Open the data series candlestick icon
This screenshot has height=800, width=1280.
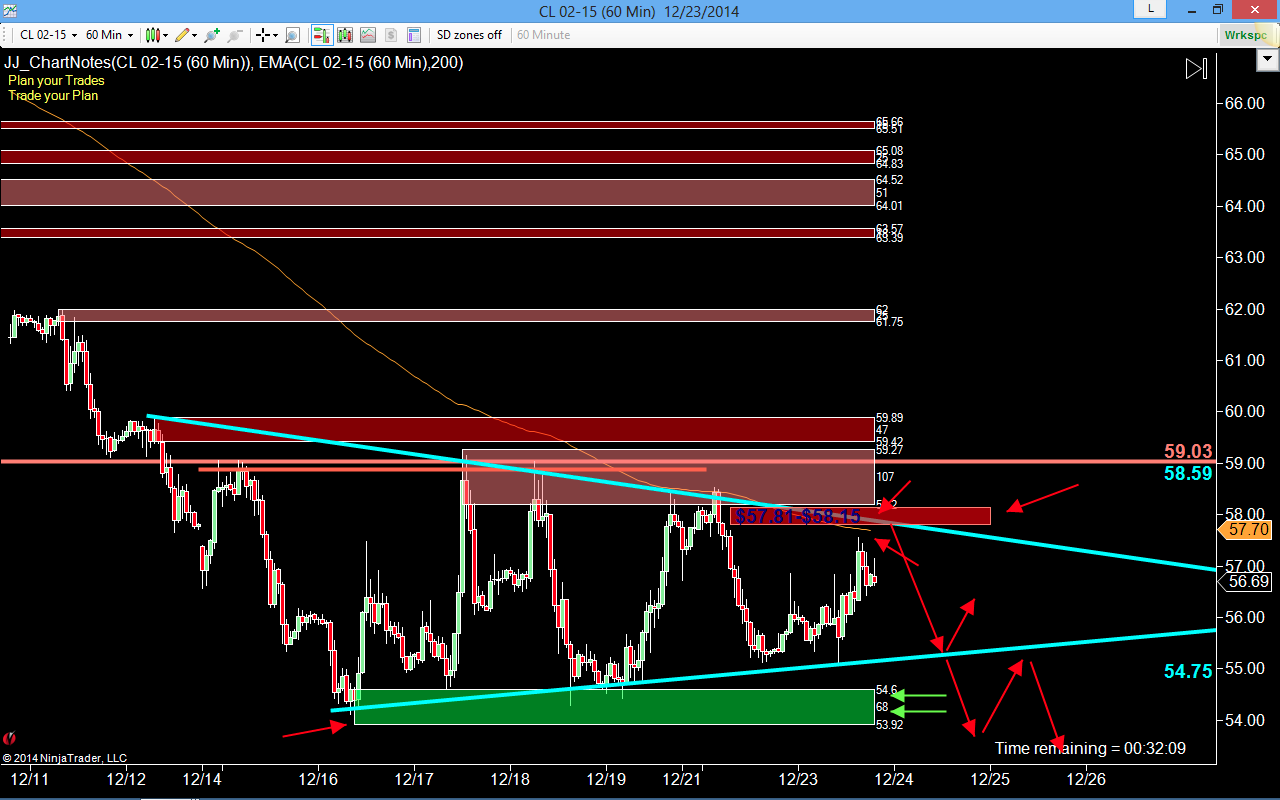[x=346, y=35]
